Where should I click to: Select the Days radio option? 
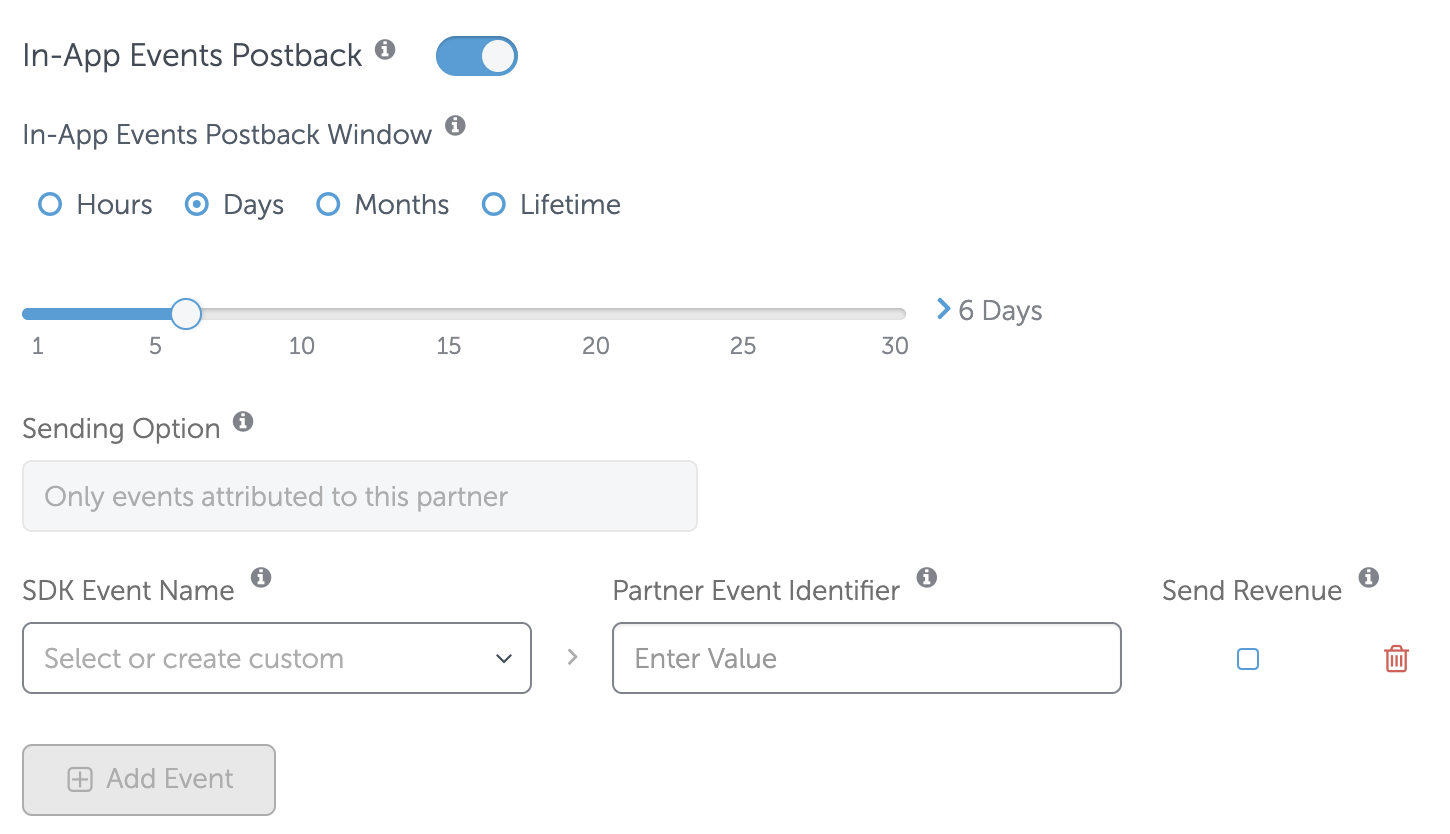[x=197, y=205]
